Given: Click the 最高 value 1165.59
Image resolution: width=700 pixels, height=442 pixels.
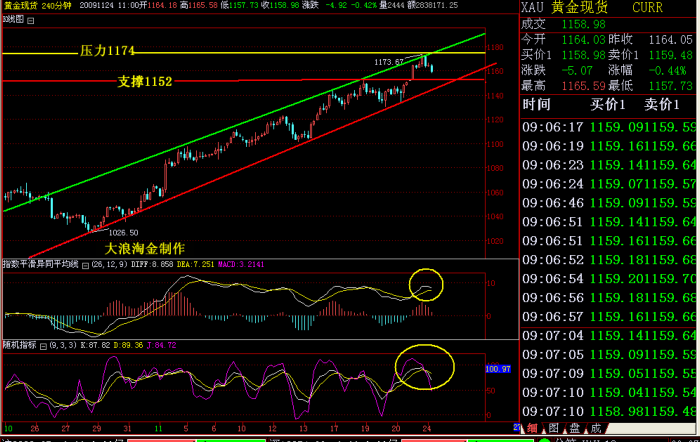Looking at the screenshot, I should coord(583,86).
